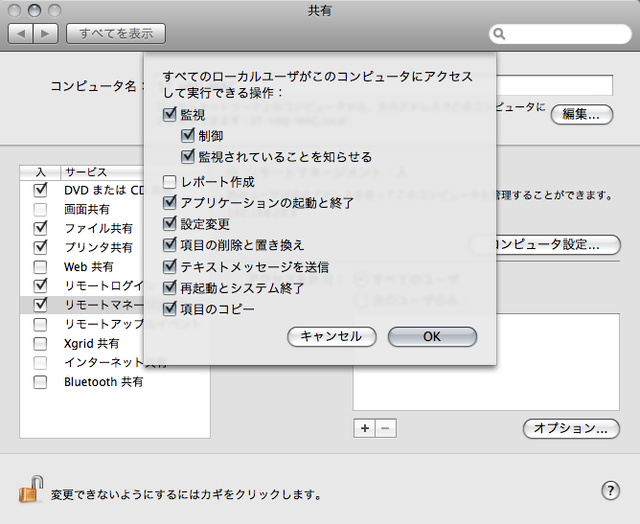Click the すべてを表示 toolbar button
640x524 pixels.
point(116,34)
